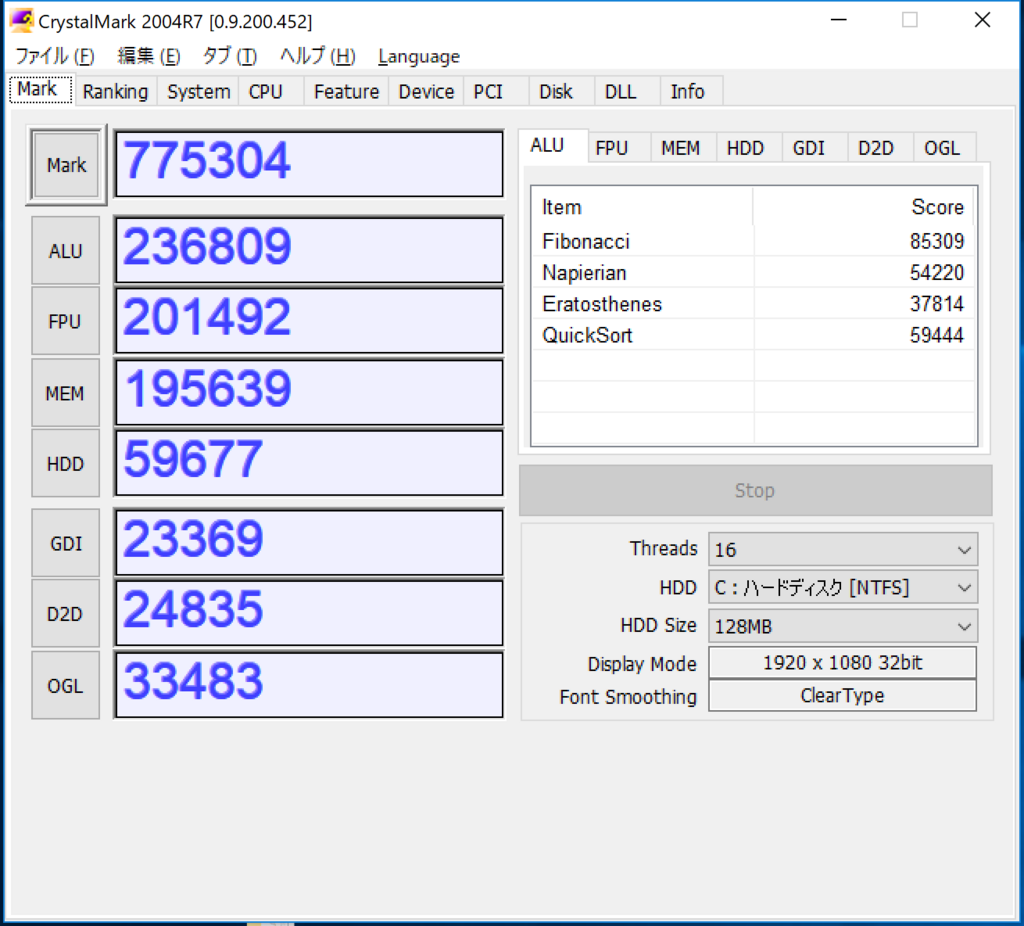Viewport: 1024px width, 926px height.
Task: Run the HDD benchmark button
Action: tap(65, 464)
